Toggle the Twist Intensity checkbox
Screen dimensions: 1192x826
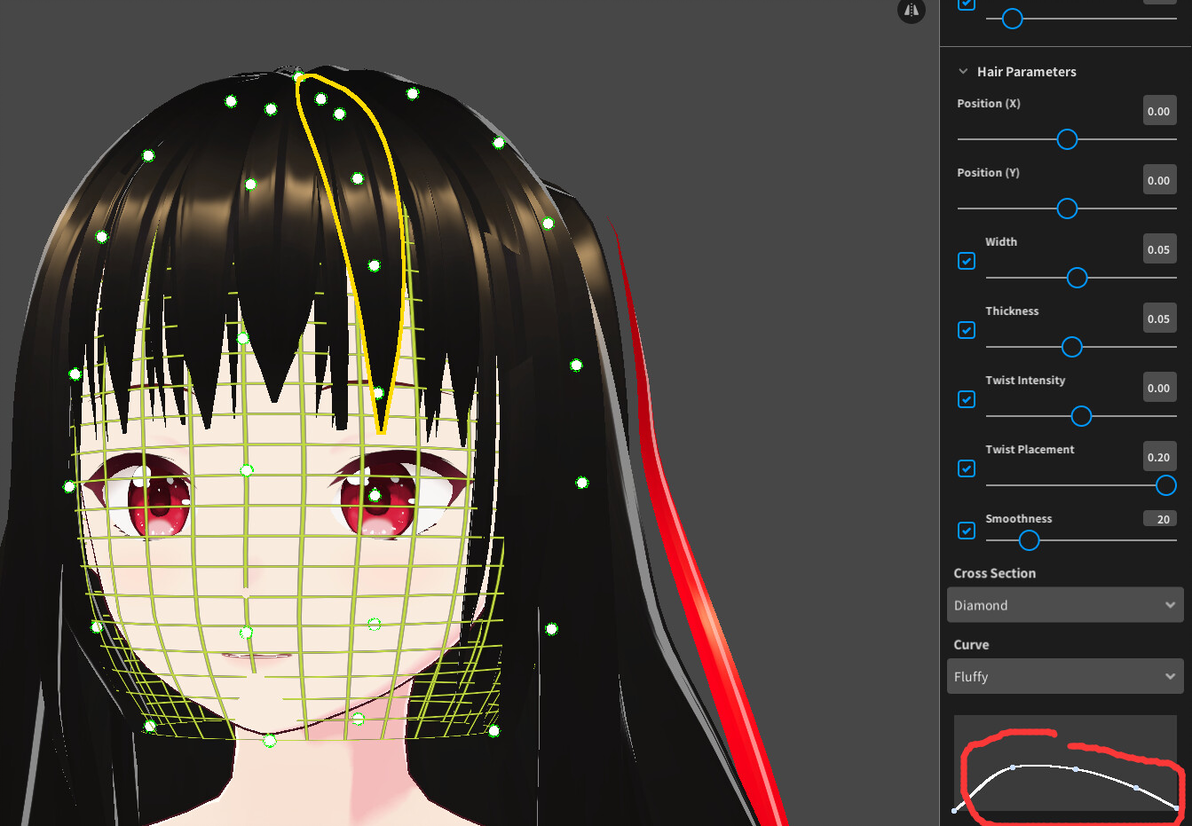point(966,399)
